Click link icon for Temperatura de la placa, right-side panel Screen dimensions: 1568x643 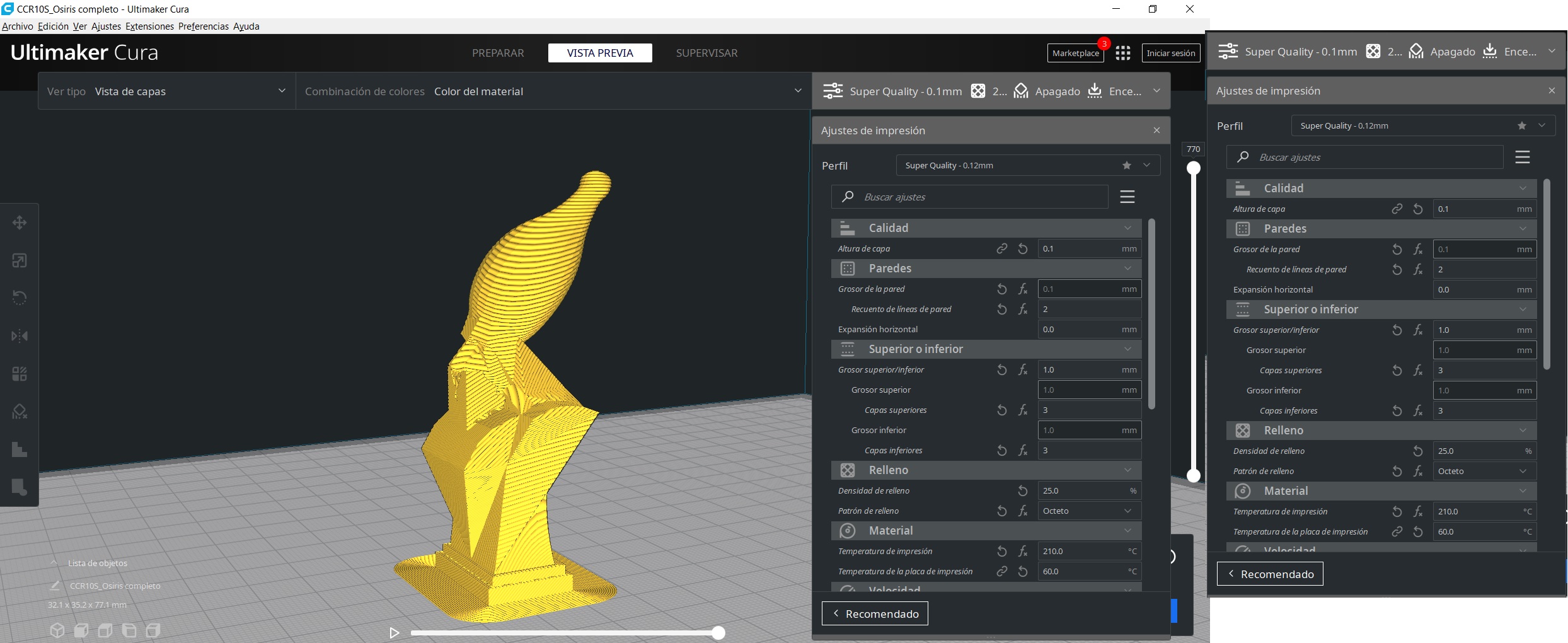click(x=1397, y=531)
